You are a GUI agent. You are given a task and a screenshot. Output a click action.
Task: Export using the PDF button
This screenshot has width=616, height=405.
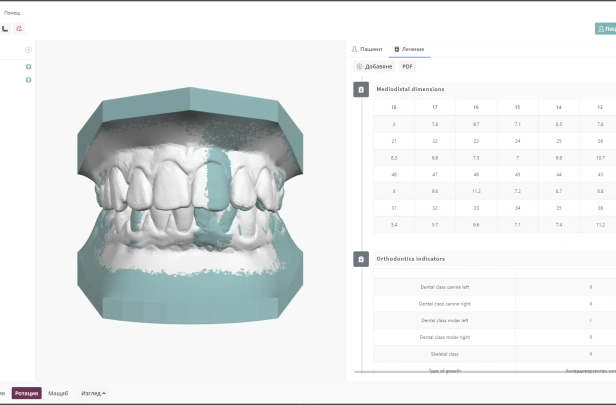pyautogui.click(x=407, y=66)
